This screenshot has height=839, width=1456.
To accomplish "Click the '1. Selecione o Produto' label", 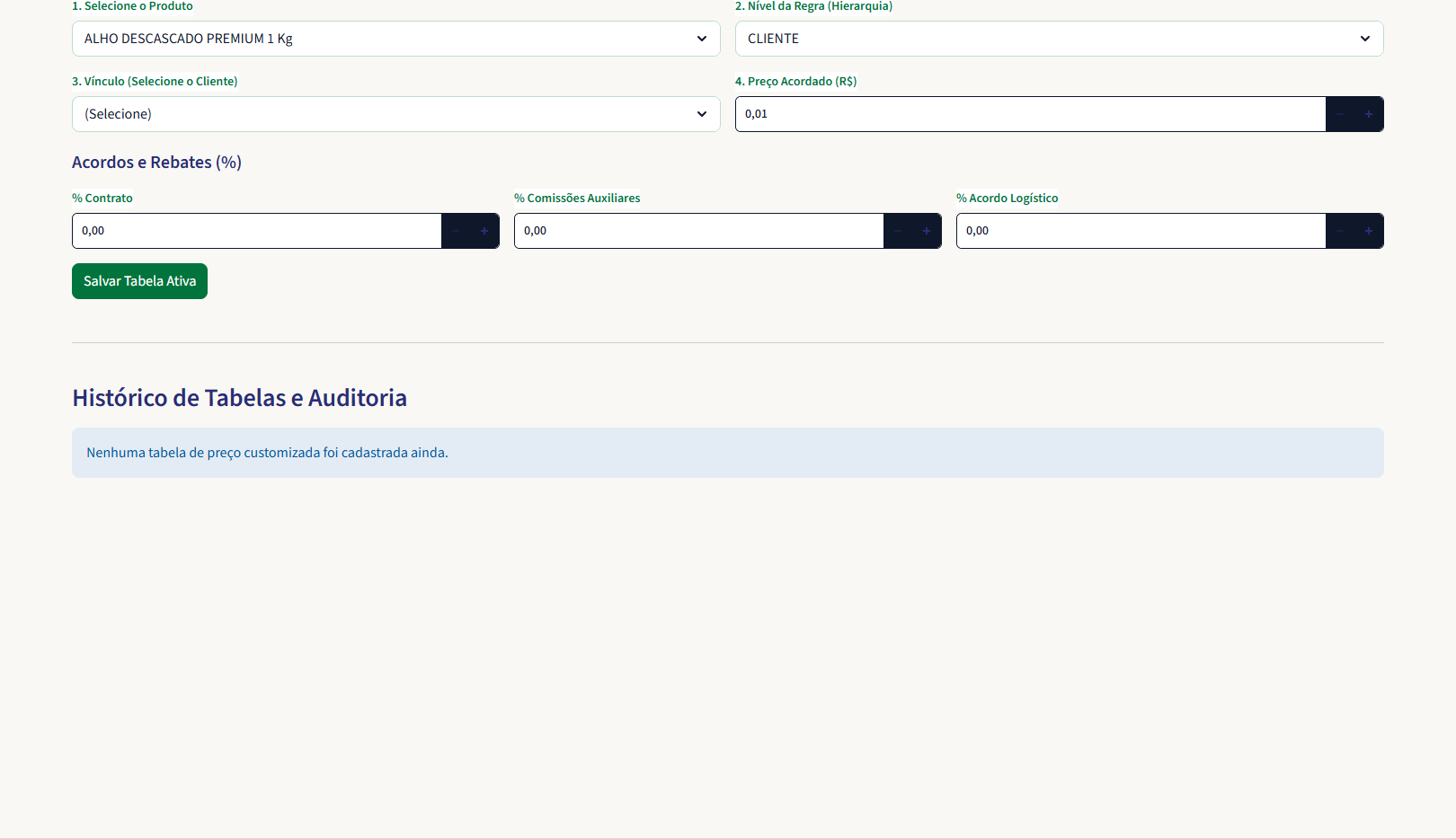I will click(132, 6).
